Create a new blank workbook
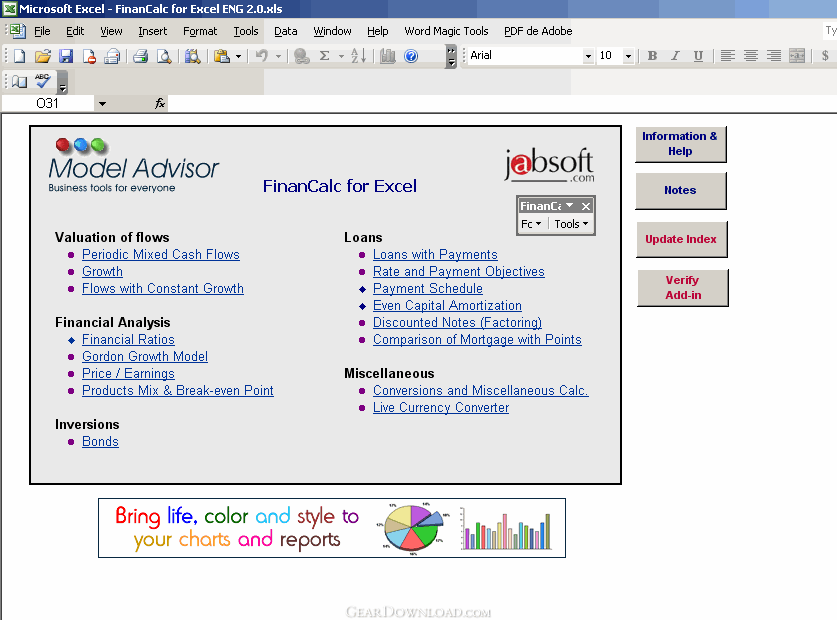 point(19,56)
